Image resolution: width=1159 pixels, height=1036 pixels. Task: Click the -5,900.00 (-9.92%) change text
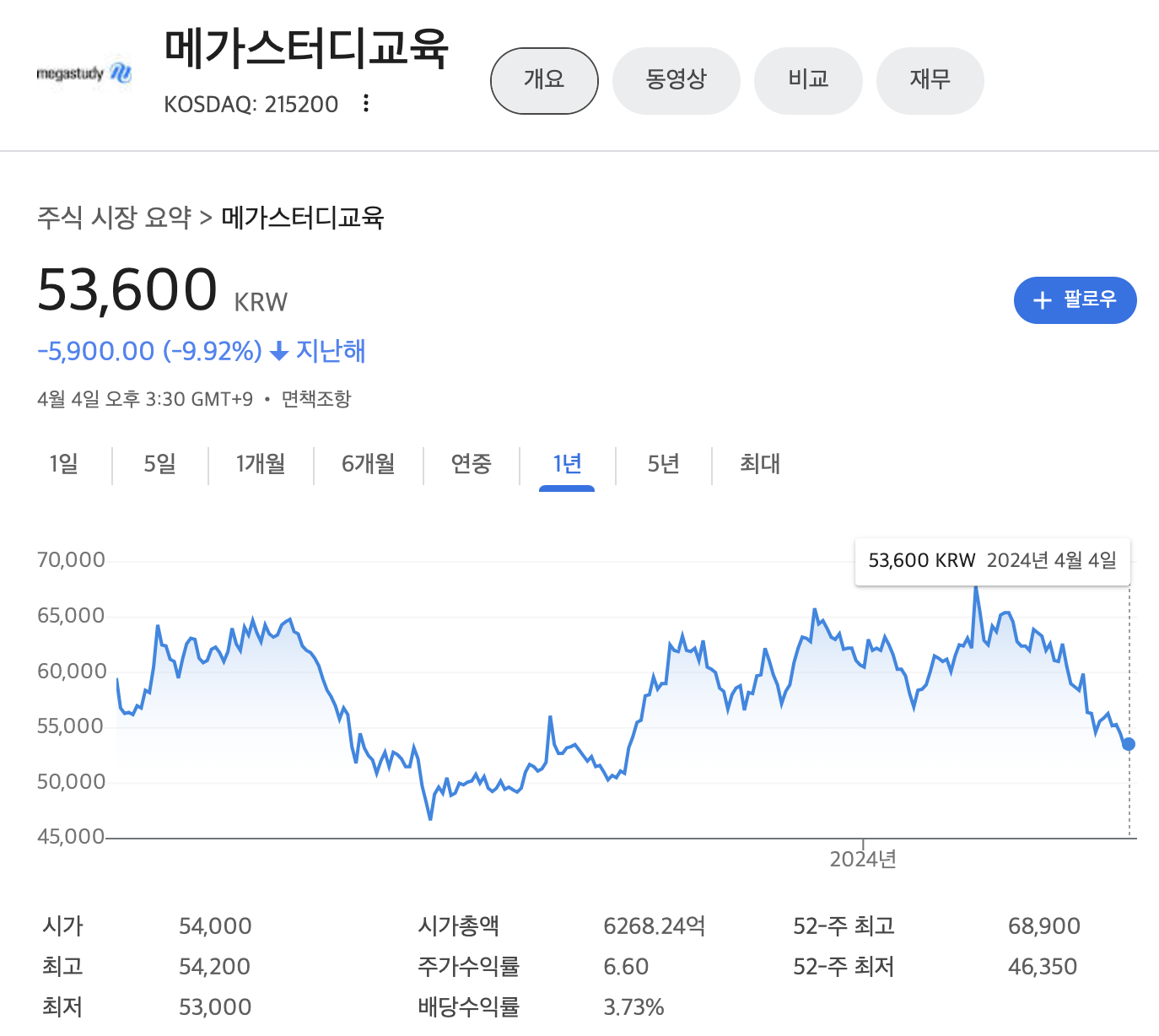pos(150,351)
